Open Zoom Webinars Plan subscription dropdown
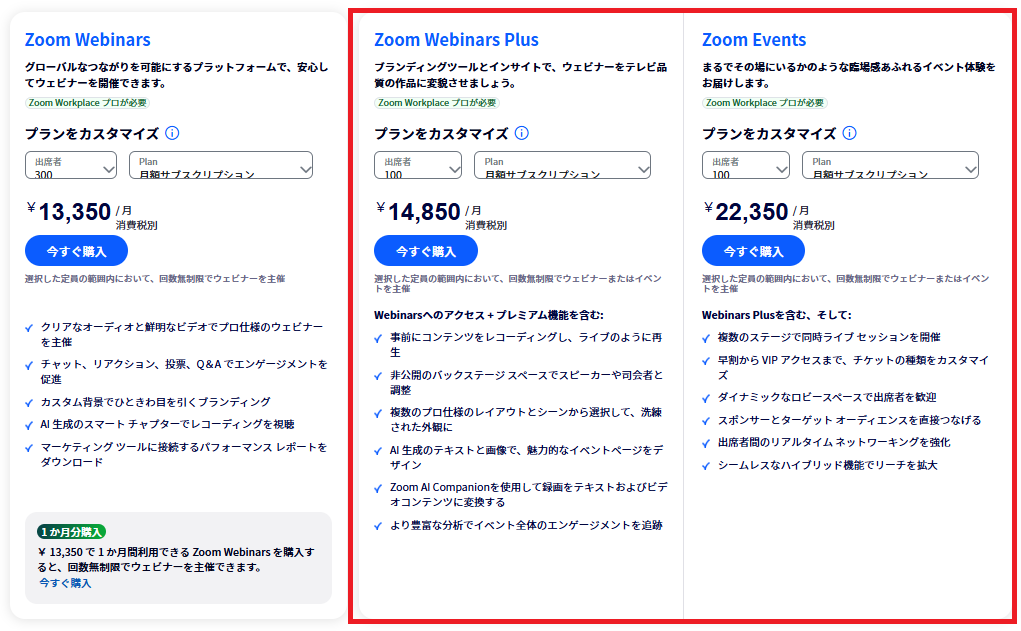This screenshot has width=1021, height=631. click(221, 166)
